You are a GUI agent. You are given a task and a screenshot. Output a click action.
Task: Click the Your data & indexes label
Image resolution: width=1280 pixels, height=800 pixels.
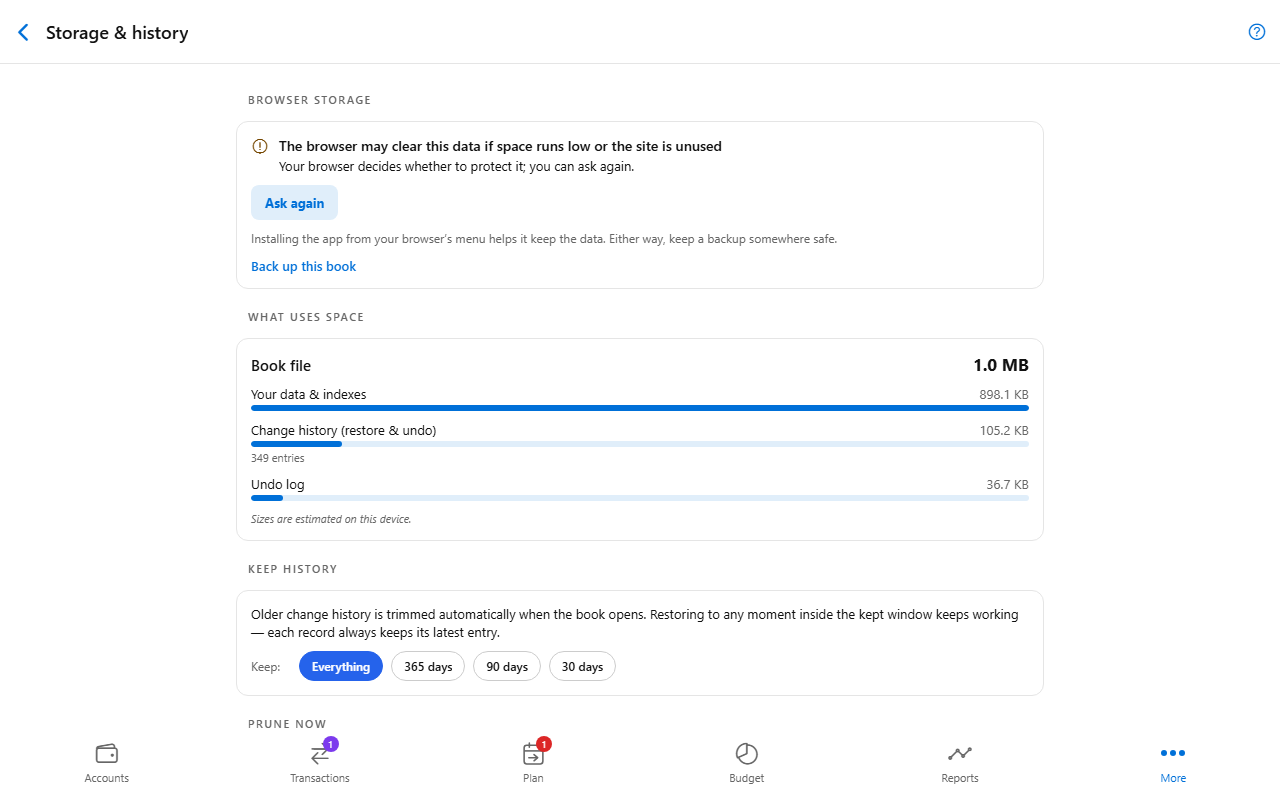tap(309, 394)
